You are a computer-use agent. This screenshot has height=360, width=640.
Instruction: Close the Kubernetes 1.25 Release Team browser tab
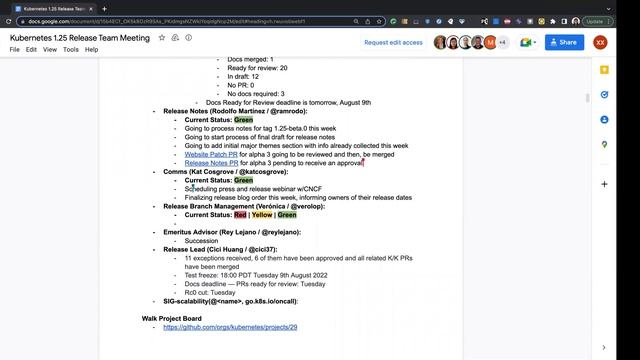click(91, 9)
